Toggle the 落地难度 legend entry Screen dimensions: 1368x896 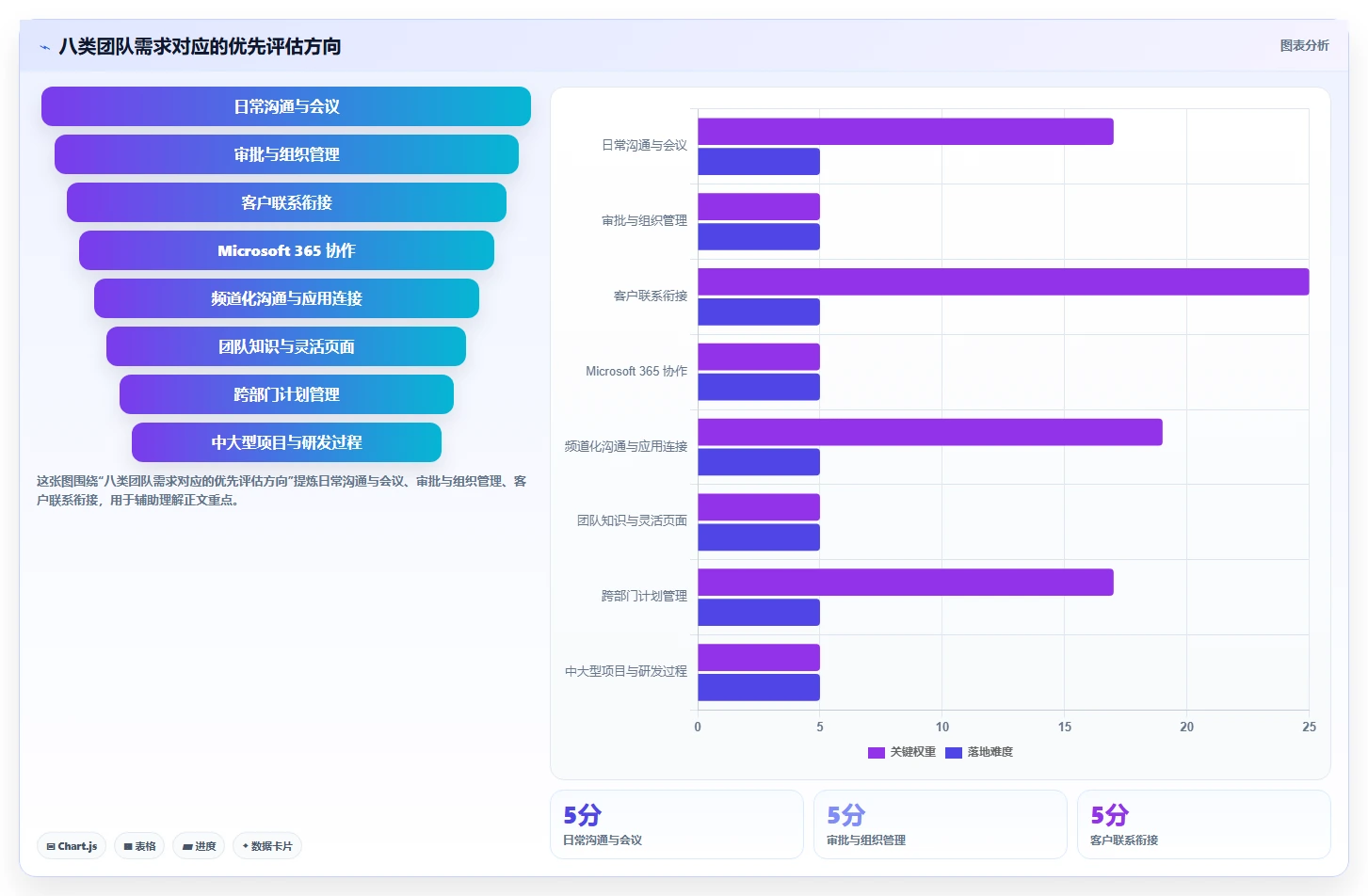pos(979,752)
